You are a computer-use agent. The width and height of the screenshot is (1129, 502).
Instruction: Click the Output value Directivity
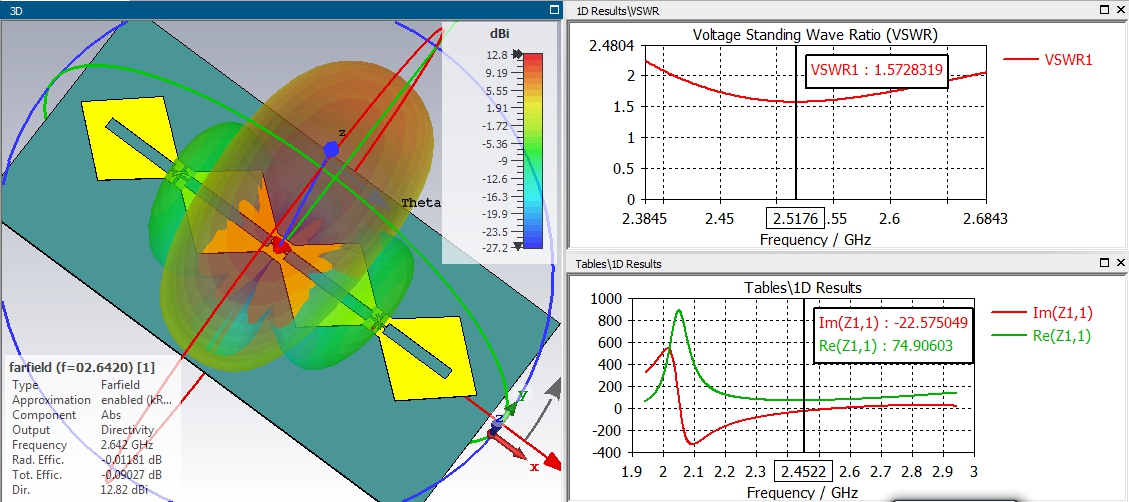[127, 430]
